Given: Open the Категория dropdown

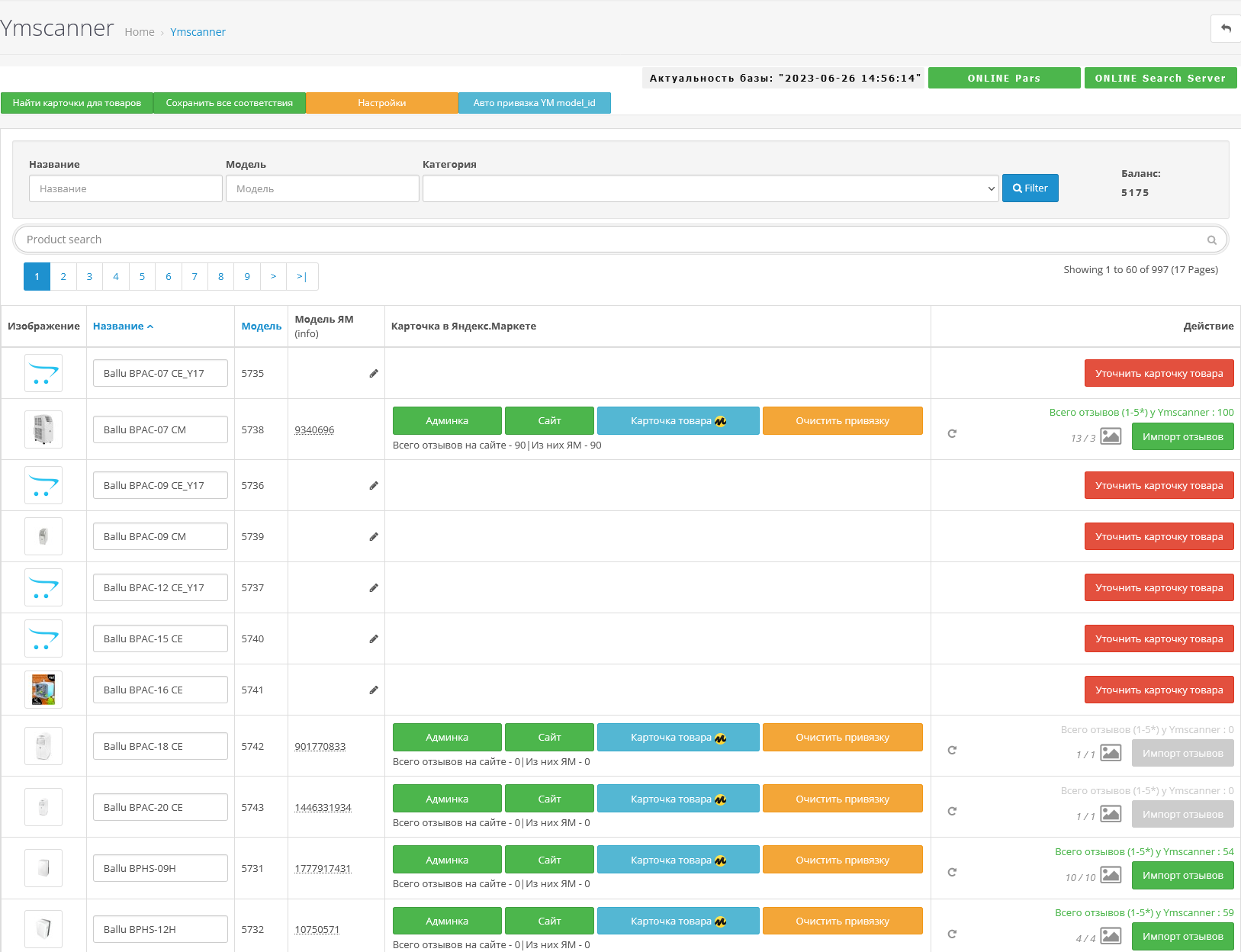Looking at the screenshot, I should tap(710, 188).
